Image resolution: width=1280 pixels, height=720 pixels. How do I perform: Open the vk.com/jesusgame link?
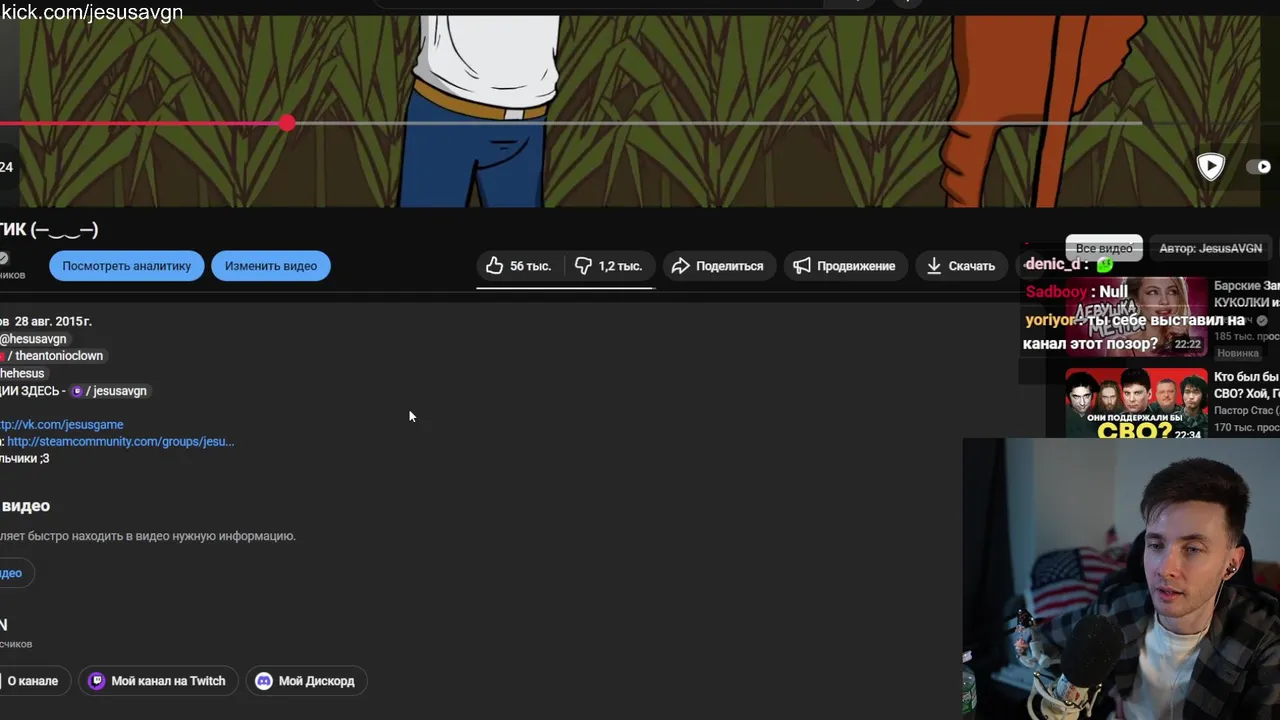[62, 424]
